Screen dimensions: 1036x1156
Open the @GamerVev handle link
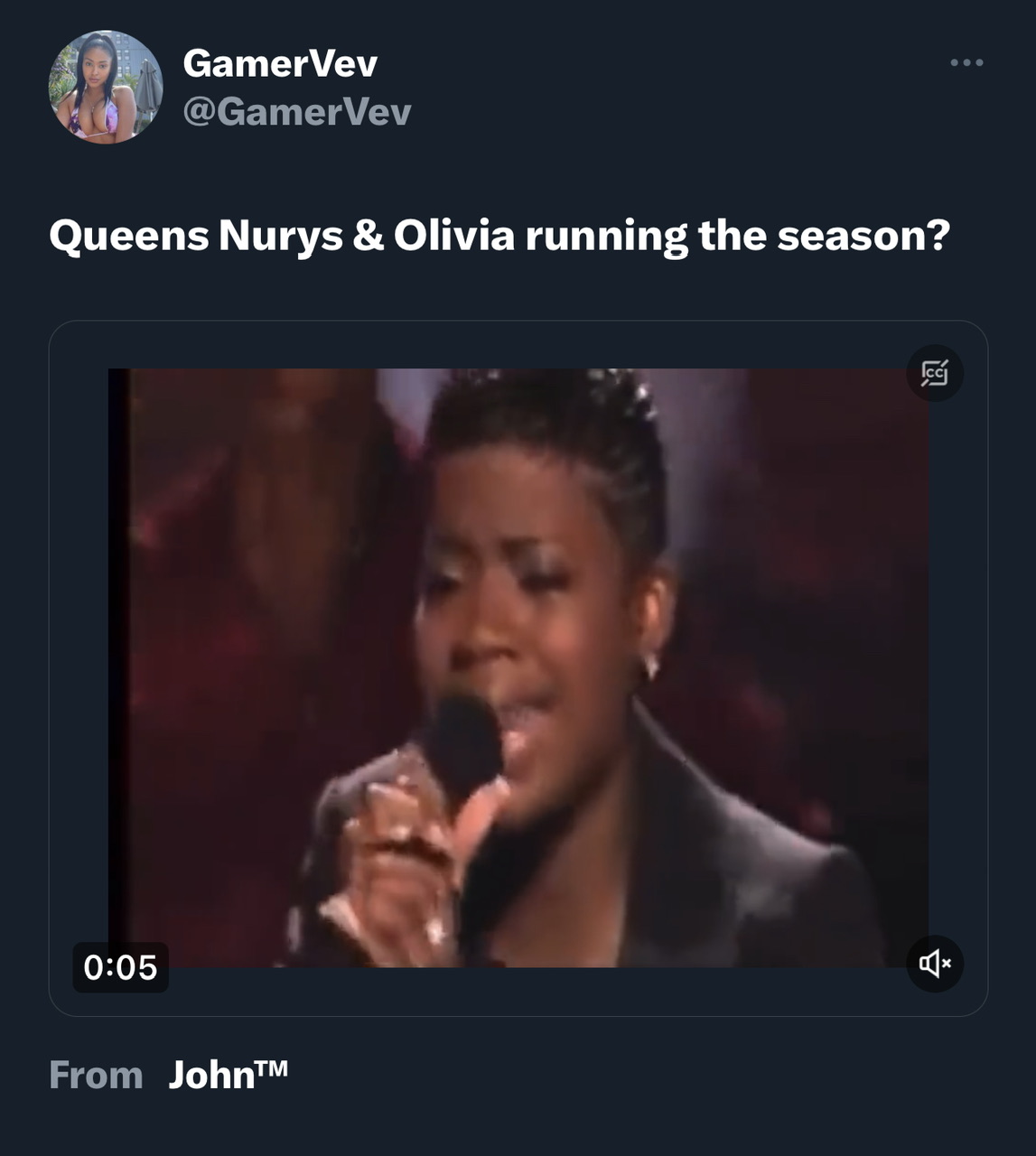297,112
